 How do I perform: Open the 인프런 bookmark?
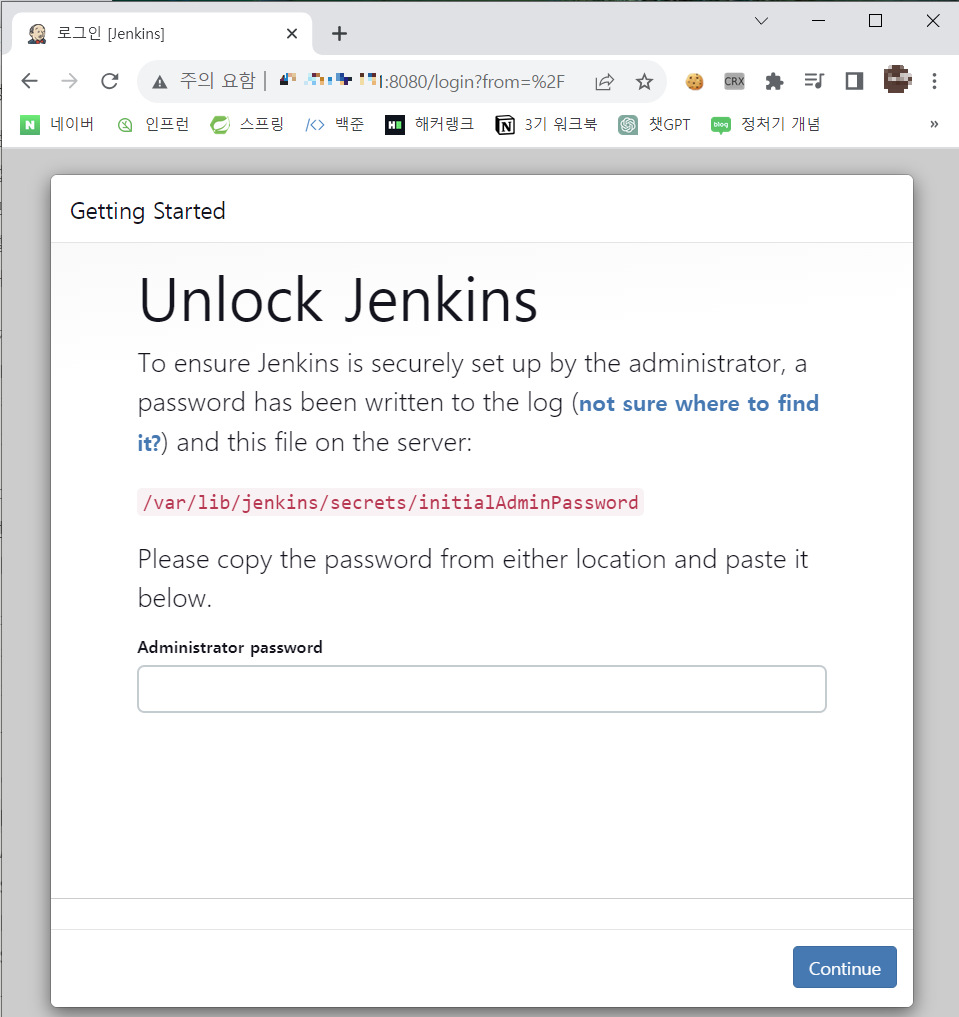click(153, 124)
